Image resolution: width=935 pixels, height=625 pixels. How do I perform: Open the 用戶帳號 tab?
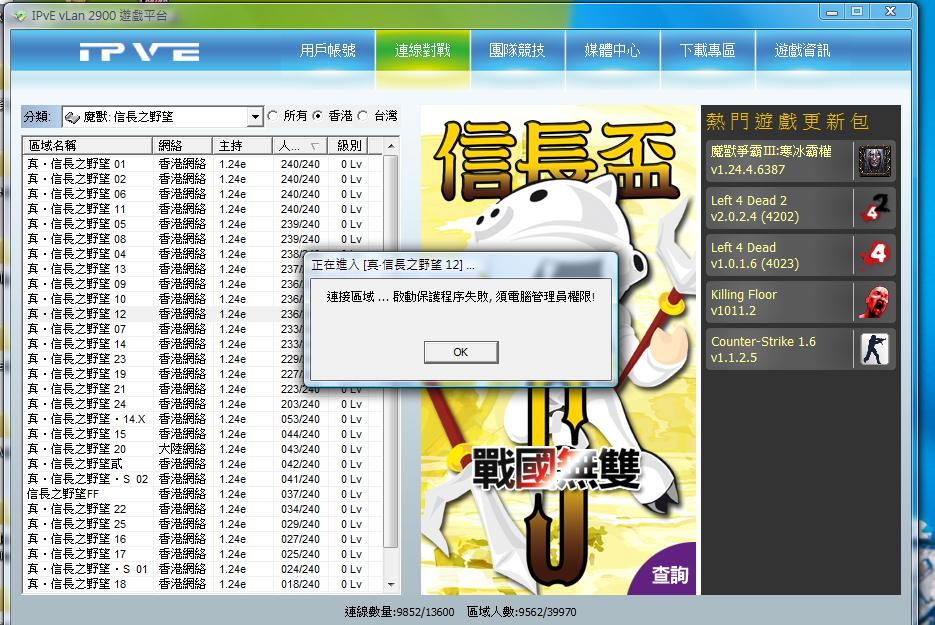click(x=327, y=51)
